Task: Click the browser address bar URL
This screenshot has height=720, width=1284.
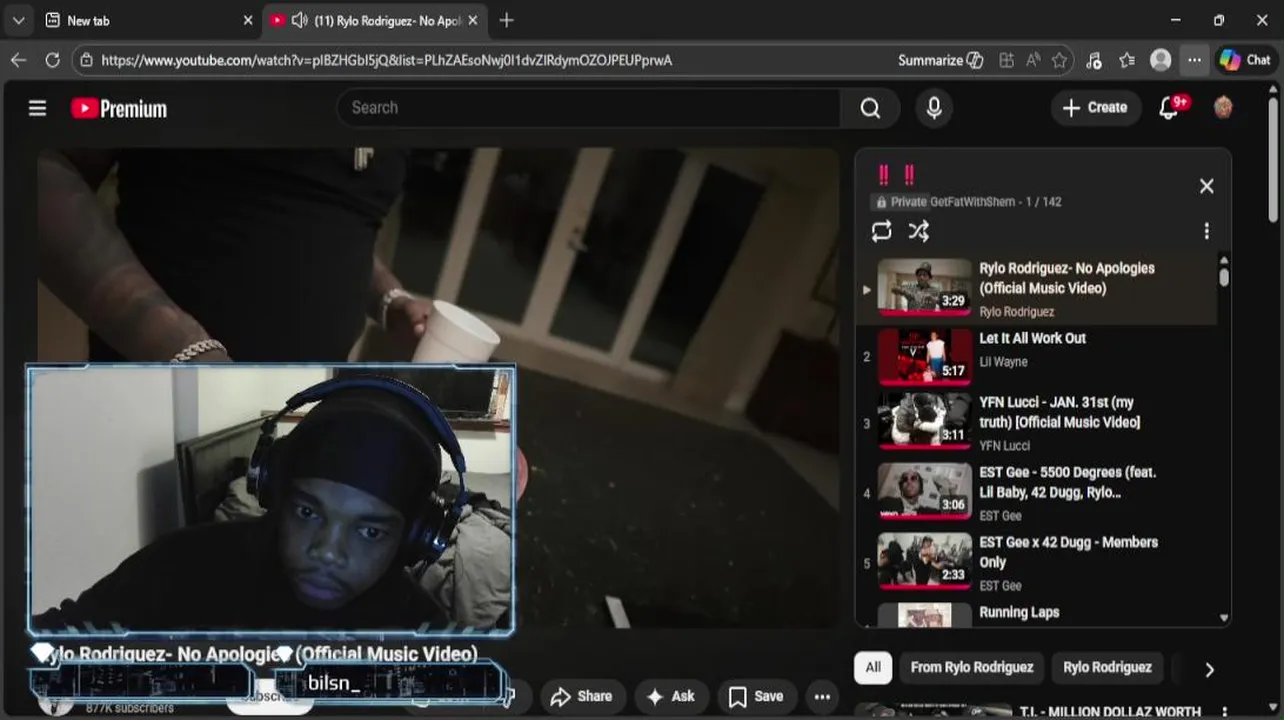Action: coord(386,60)
